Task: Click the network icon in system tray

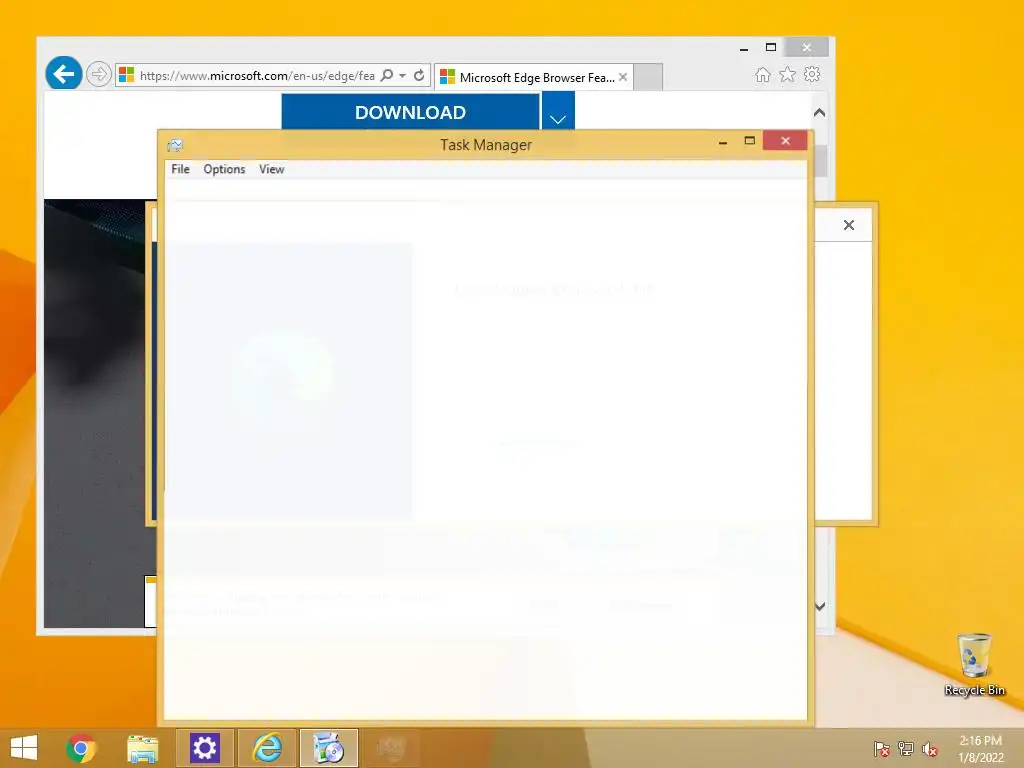Action: point(906,749)
